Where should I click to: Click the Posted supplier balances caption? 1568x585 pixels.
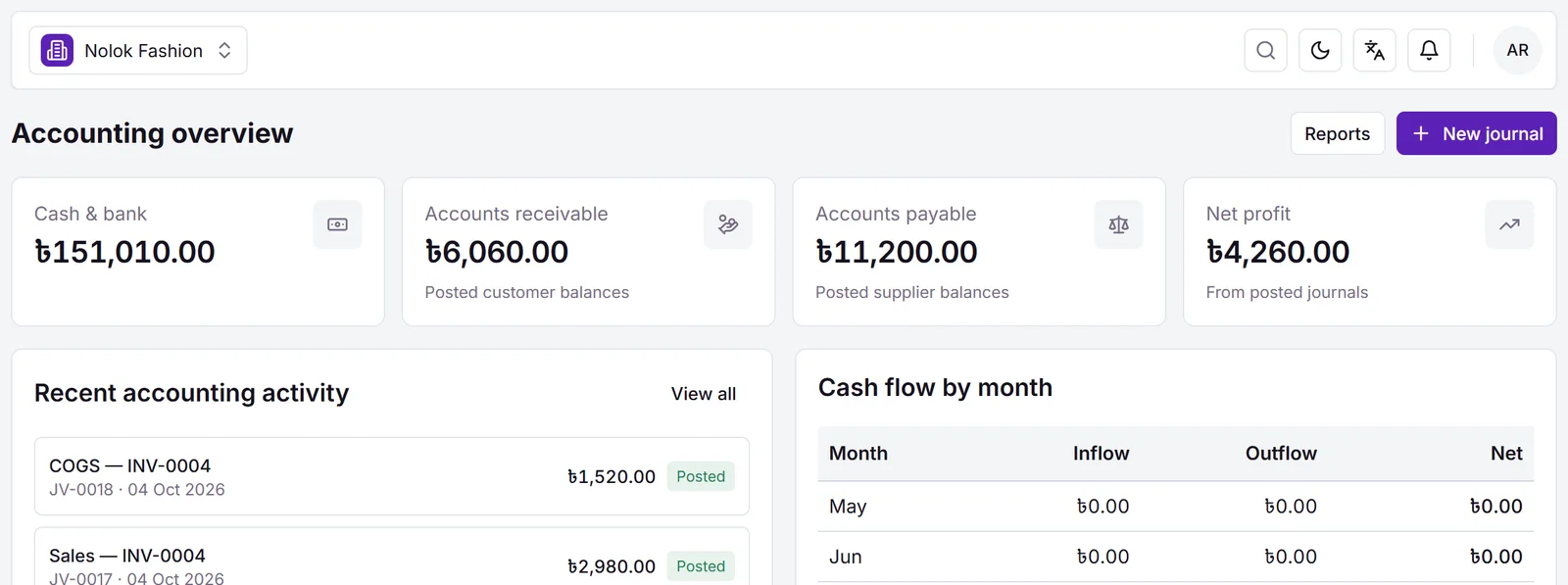coord(912,292)
